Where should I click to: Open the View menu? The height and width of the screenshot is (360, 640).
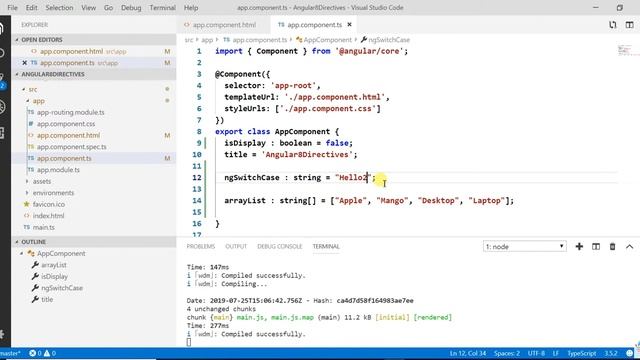pyautogui.click(x=88, y=8)
